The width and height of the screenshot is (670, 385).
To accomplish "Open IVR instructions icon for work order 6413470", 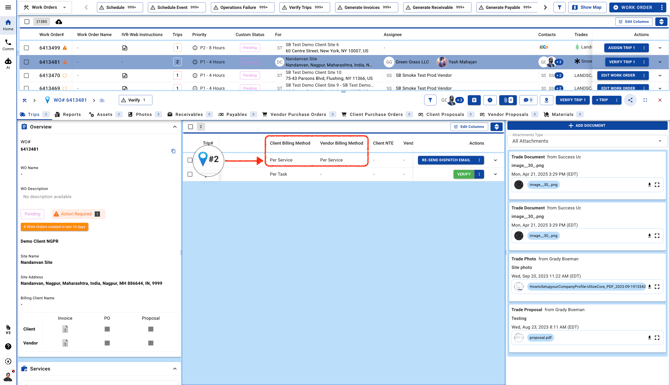I will tap(124, 76).
